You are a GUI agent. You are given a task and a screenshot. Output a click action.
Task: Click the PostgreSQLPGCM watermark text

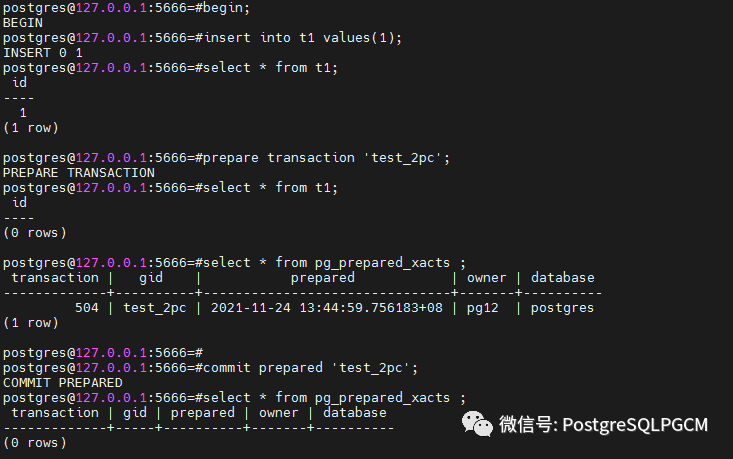[635, 425]
